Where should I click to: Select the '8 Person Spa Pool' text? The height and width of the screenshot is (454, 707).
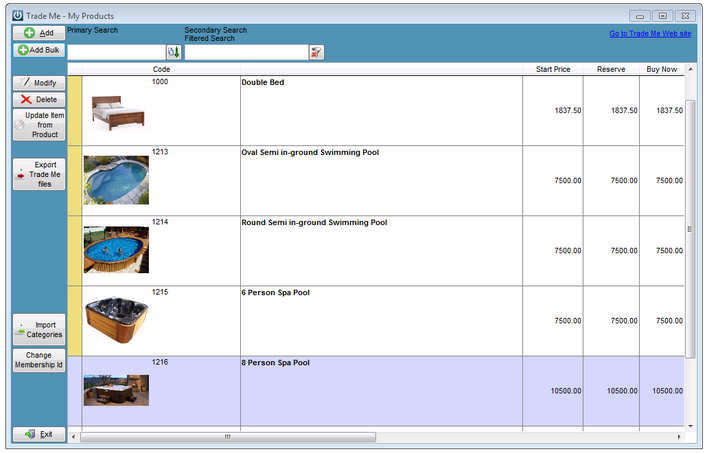(275, 362)
